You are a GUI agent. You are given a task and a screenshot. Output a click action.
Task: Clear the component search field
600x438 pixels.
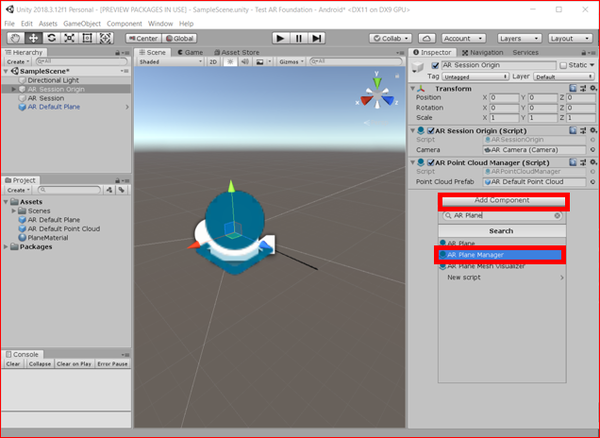point(557,216)
